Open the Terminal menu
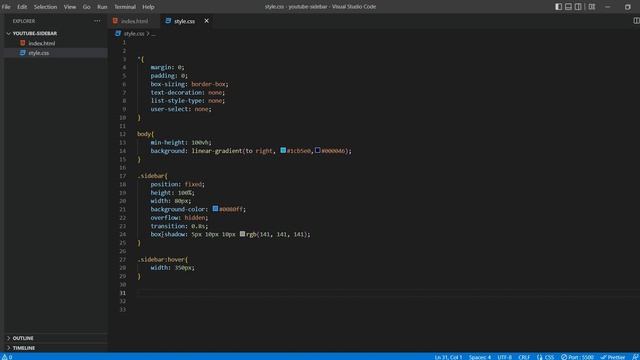 (x=125, y=7)
